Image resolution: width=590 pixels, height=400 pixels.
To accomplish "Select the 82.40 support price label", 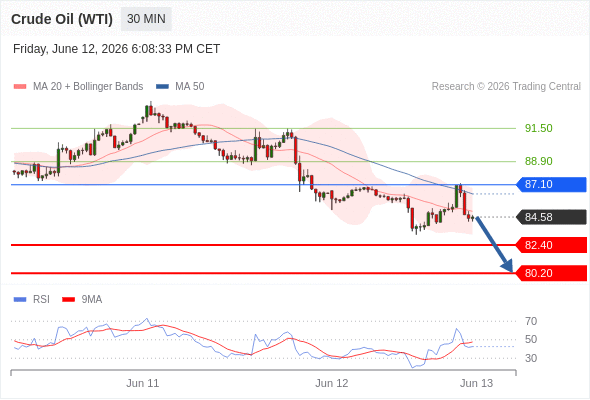I will click(x=551, y=245).
